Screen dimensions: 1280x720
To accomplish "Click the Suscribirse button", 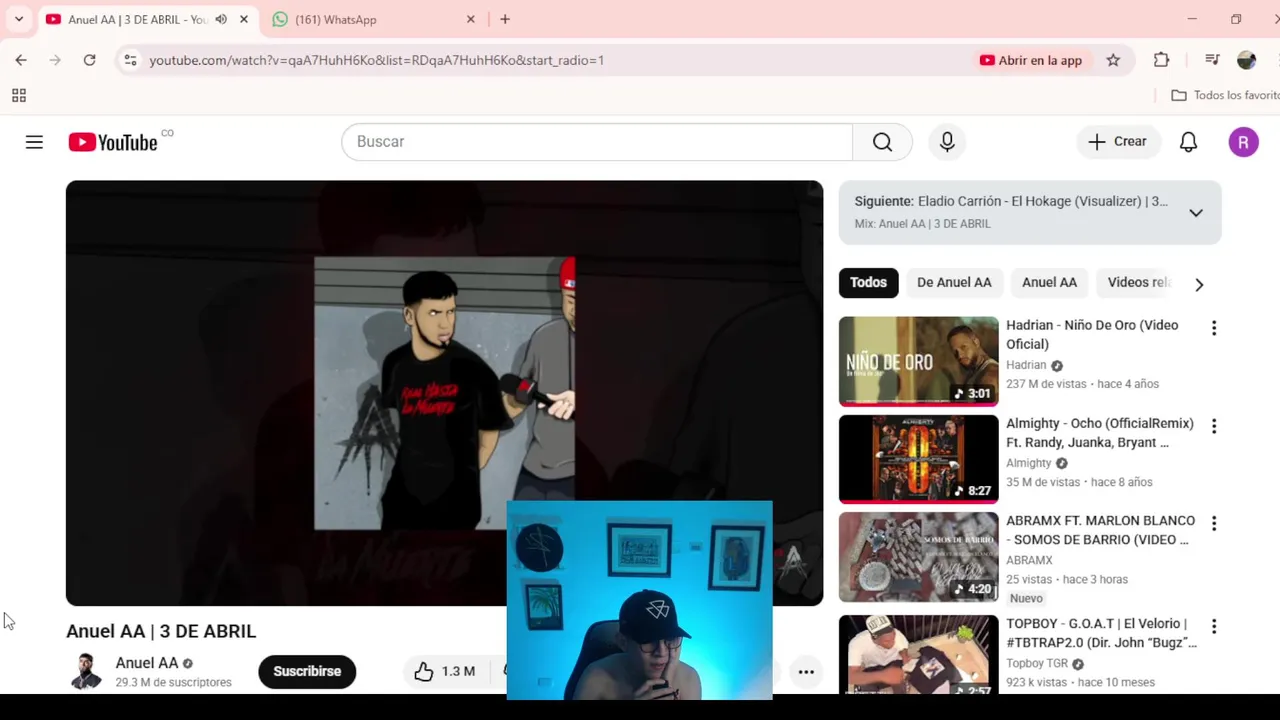I will (307, 671).
